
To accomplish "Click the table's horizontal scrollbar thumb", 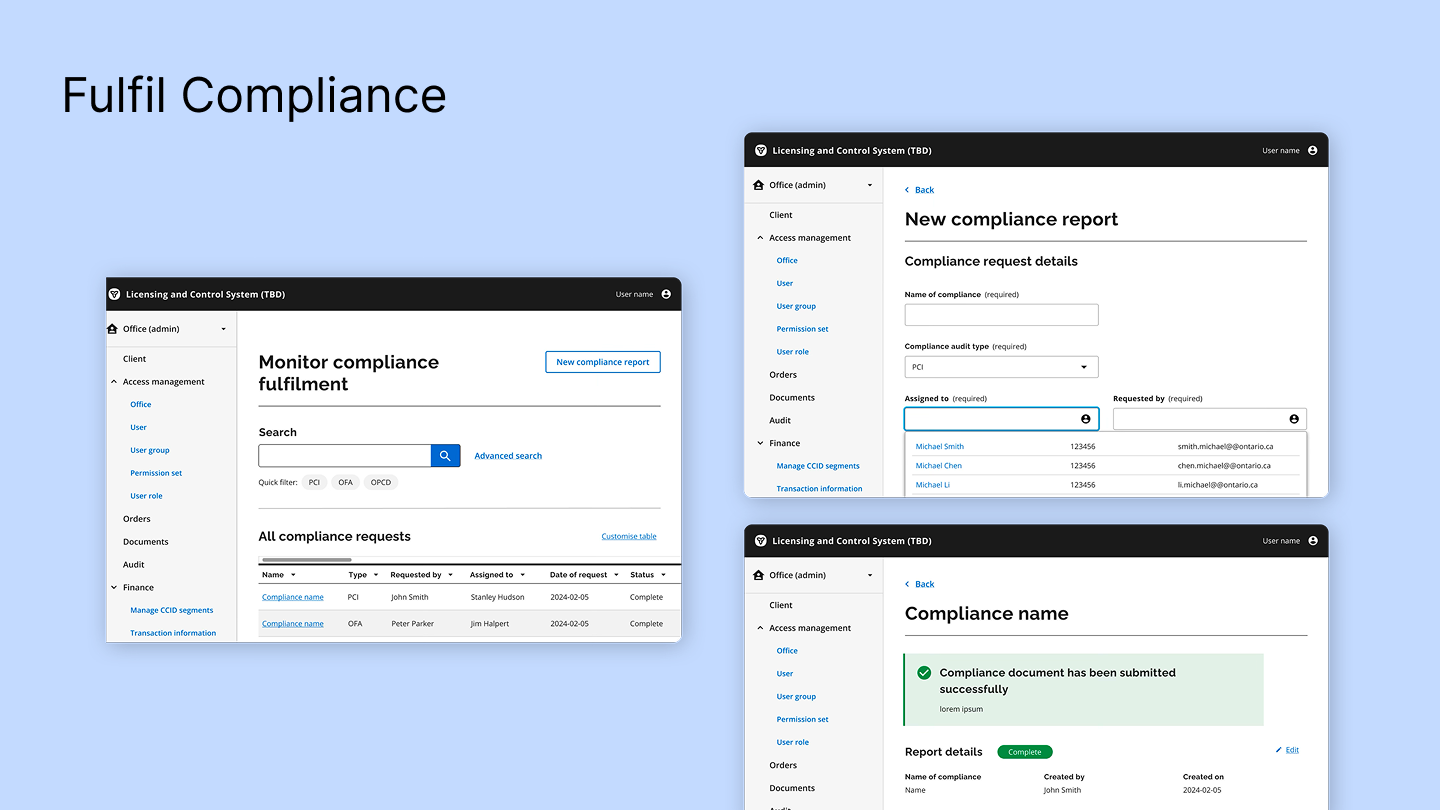I will 306,560.
